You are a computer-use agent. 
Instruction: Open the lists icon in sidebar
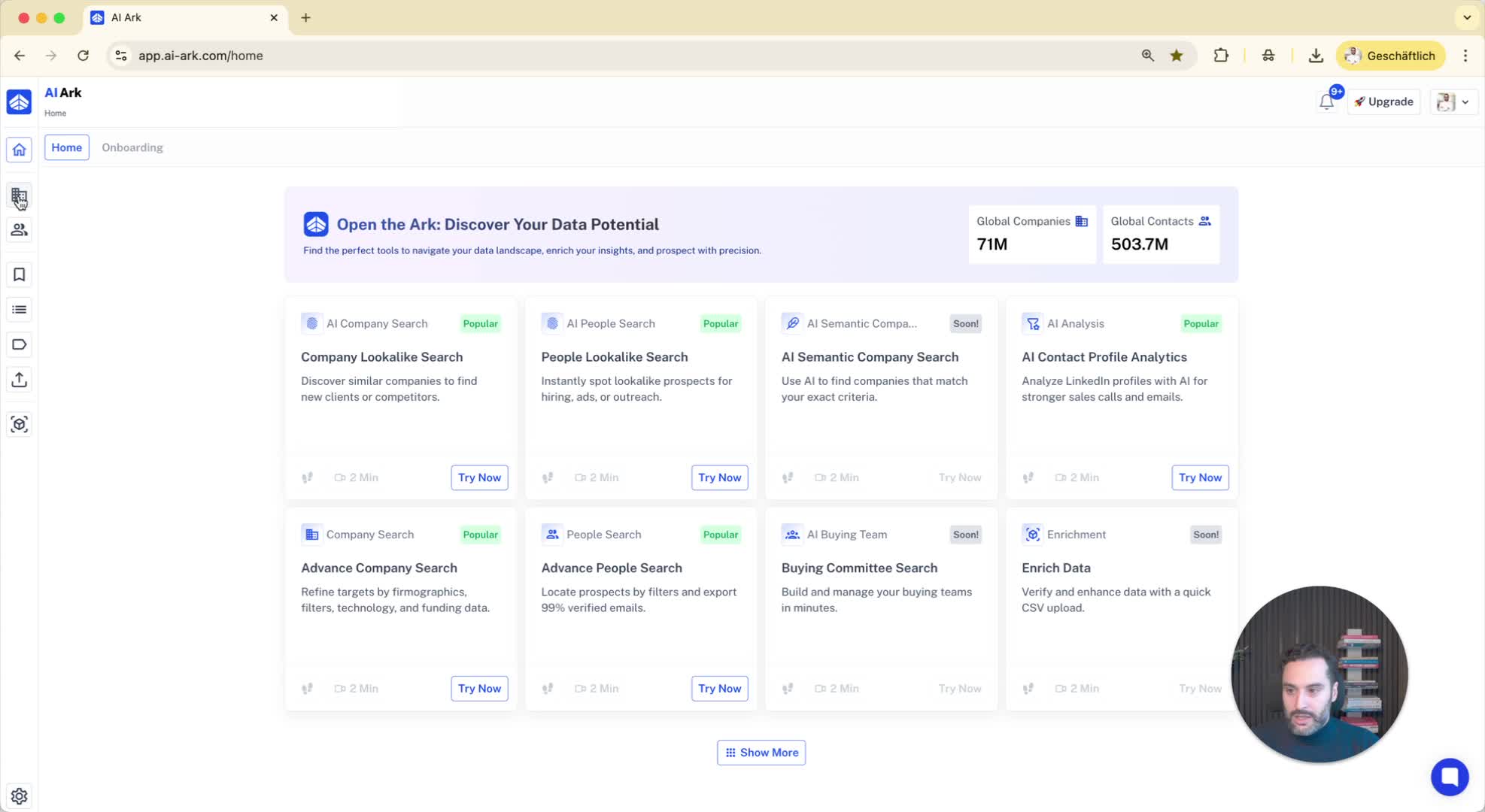pyautogui.click(x=19, y=310)
